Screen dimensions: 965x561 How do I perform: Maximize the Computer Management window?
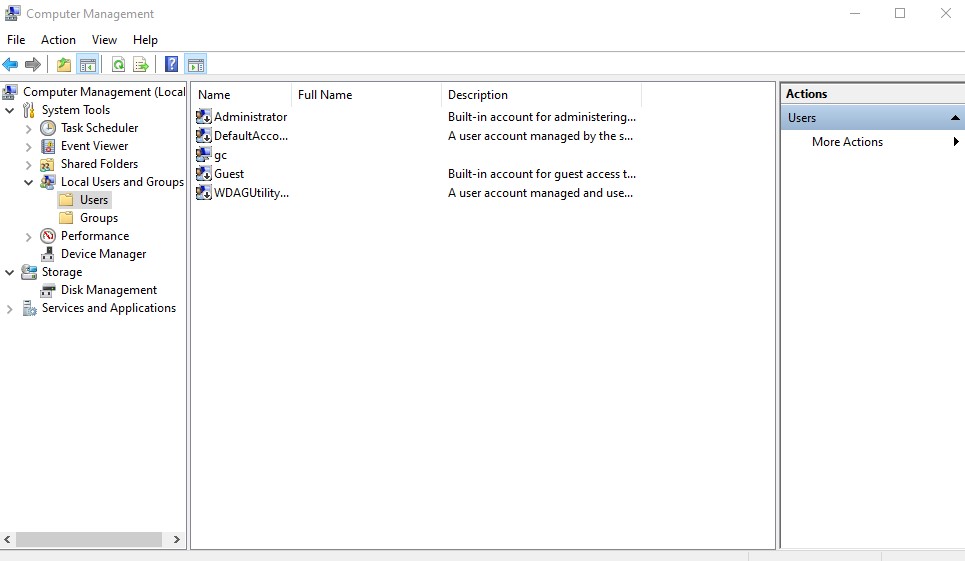[900, 14]
